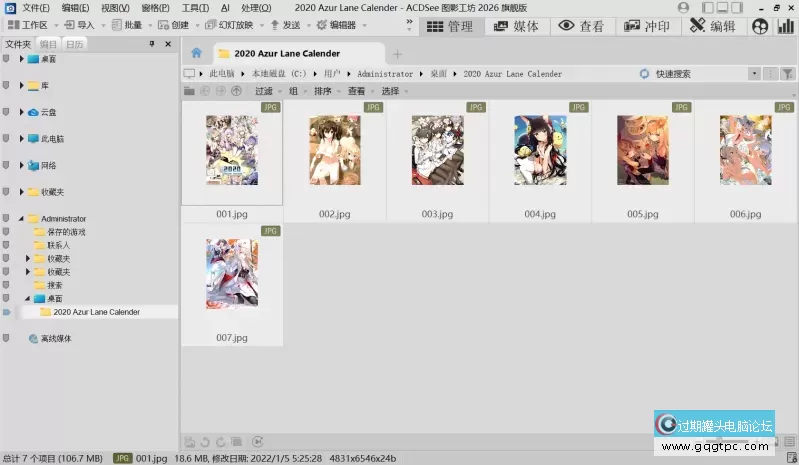Viewport: 799px width, 465px height.
Task: Toggle the right pane layout icon
Action: pyautogui.click(x=737, y=8)
